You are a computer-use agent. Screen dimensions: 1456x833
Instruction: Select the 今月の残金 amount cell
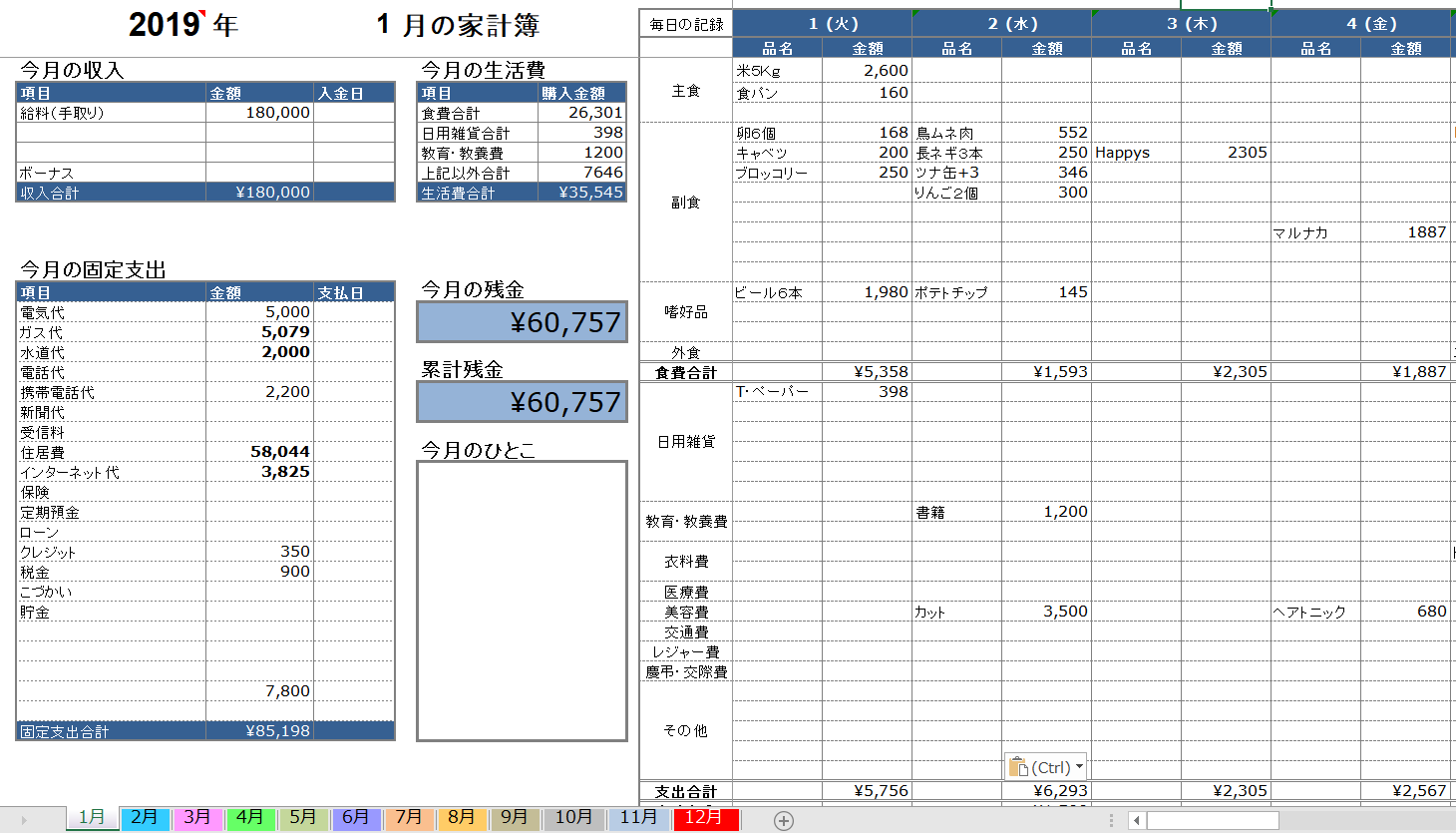[x=522, y=321]
